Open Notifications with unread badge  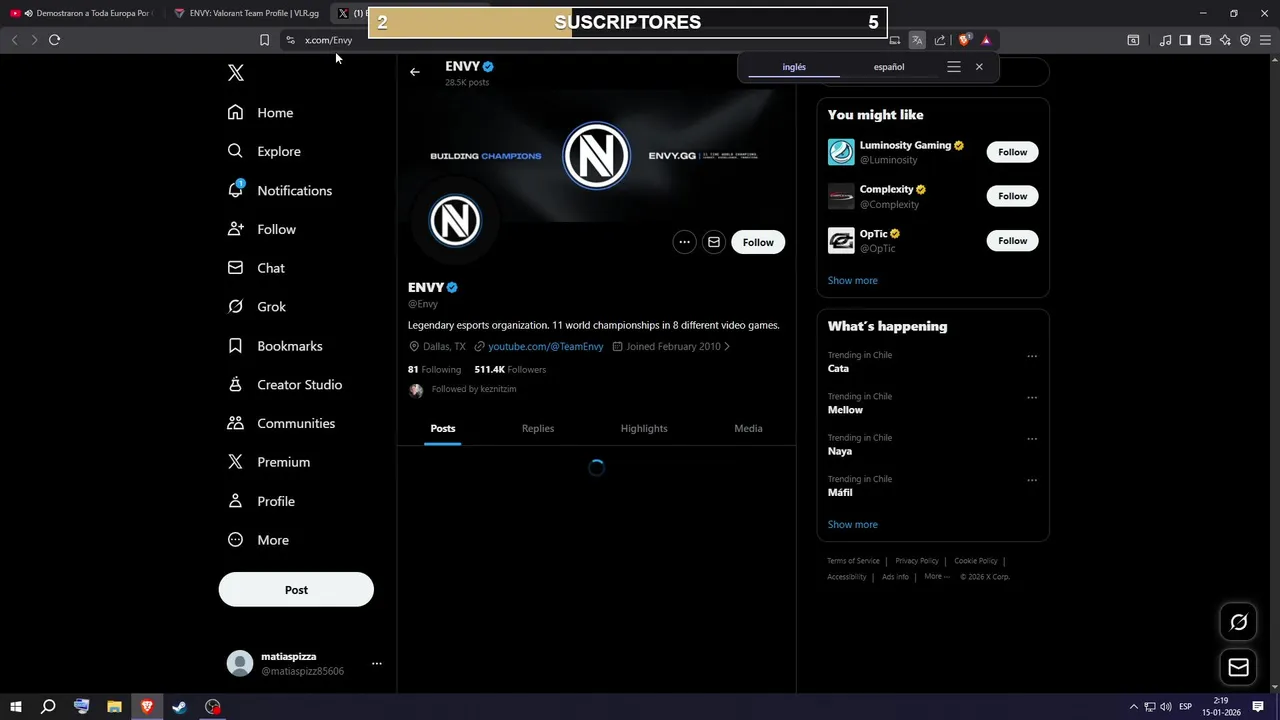[x=279, y=190]
